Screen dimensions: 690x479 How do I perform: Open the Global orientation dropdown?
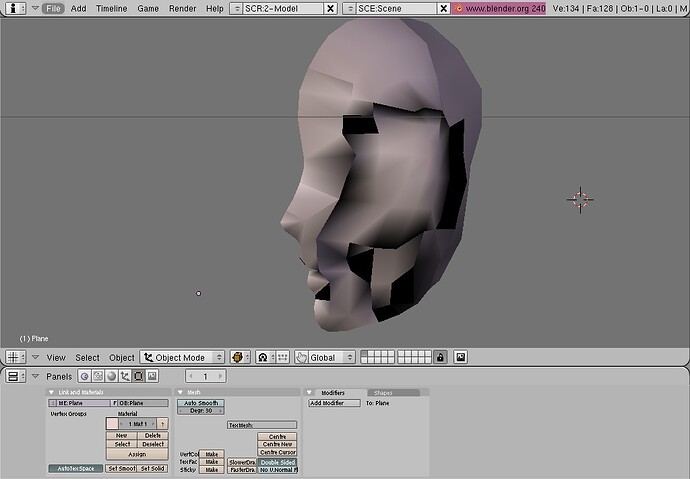point(331,357)
